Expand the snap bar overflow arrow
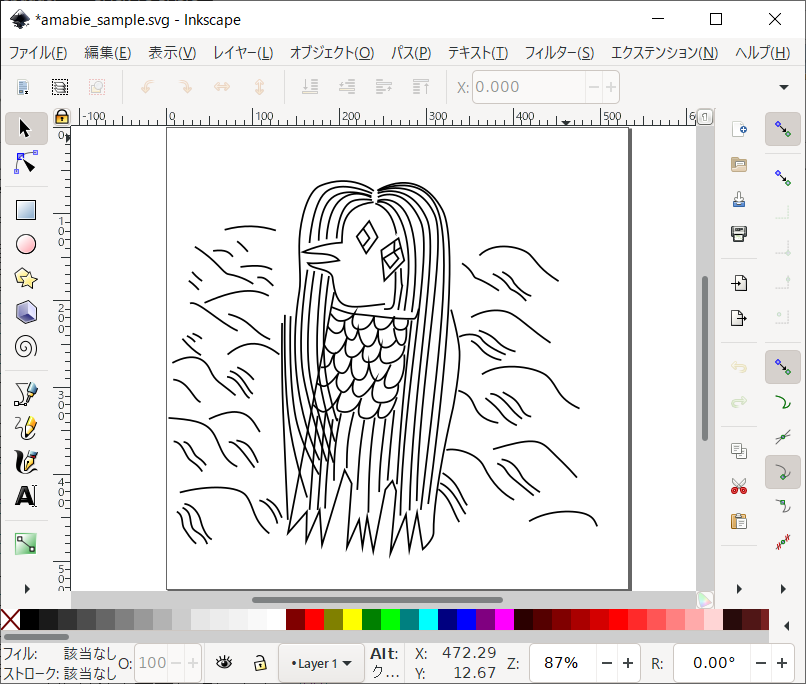Screen dimensions: 806x684 [783, 588]
